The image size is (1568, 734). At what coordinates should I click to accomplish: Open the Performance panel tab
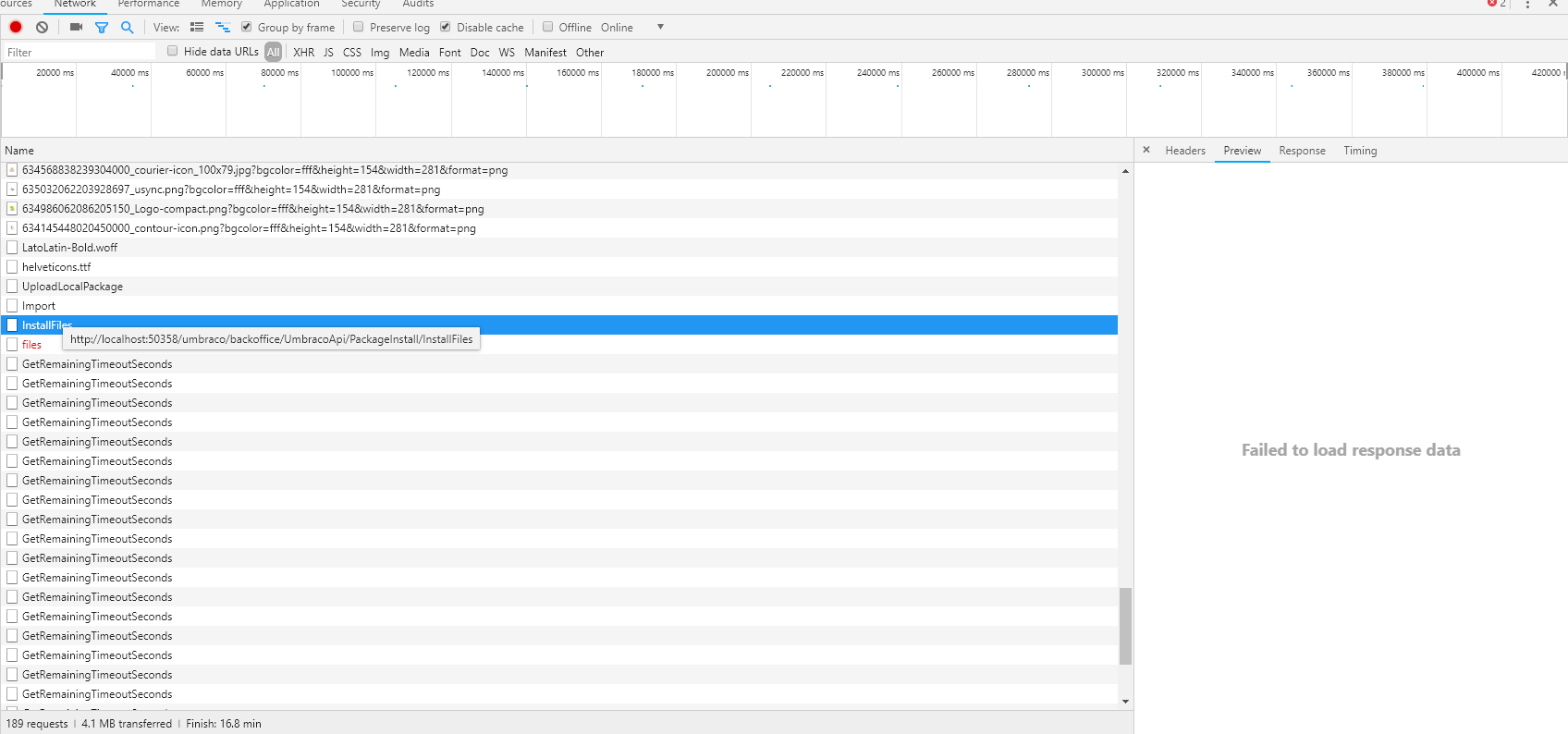pyautogui.click(x=149, y=5)
